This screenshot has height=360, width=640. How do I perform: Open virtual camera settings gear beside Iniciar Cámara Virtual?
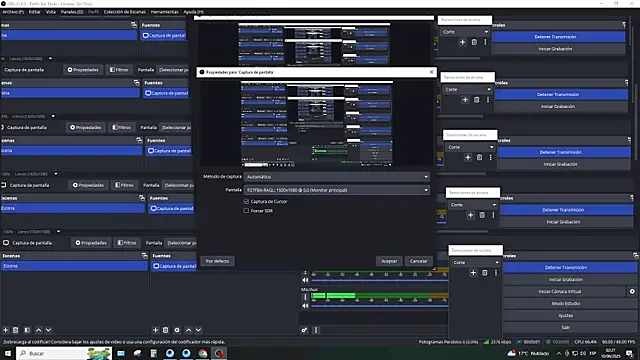tap(632, 291)
